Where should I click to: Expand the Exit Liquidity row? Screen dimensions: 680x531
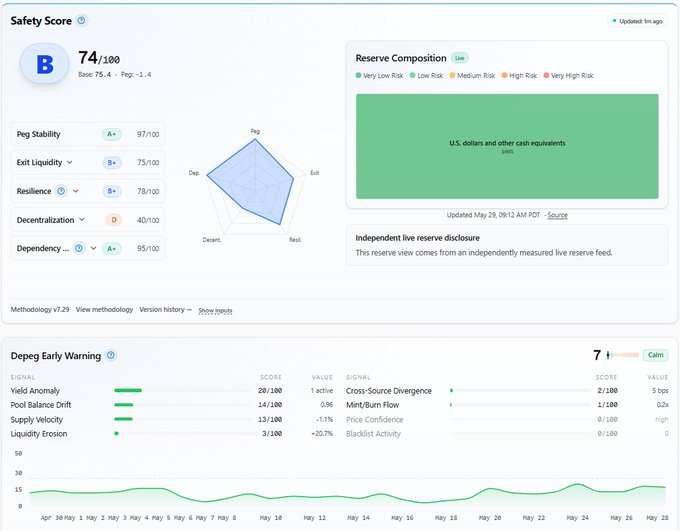coord(69,162)
